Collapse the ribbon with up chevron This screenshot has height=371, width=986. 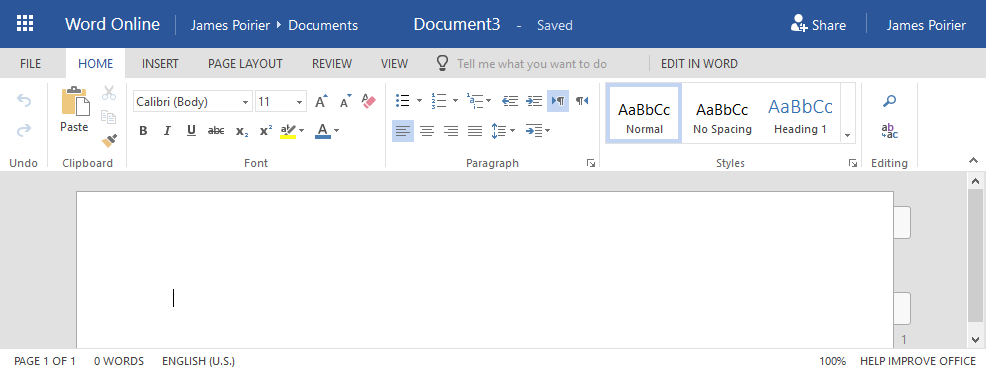(973, 160)
